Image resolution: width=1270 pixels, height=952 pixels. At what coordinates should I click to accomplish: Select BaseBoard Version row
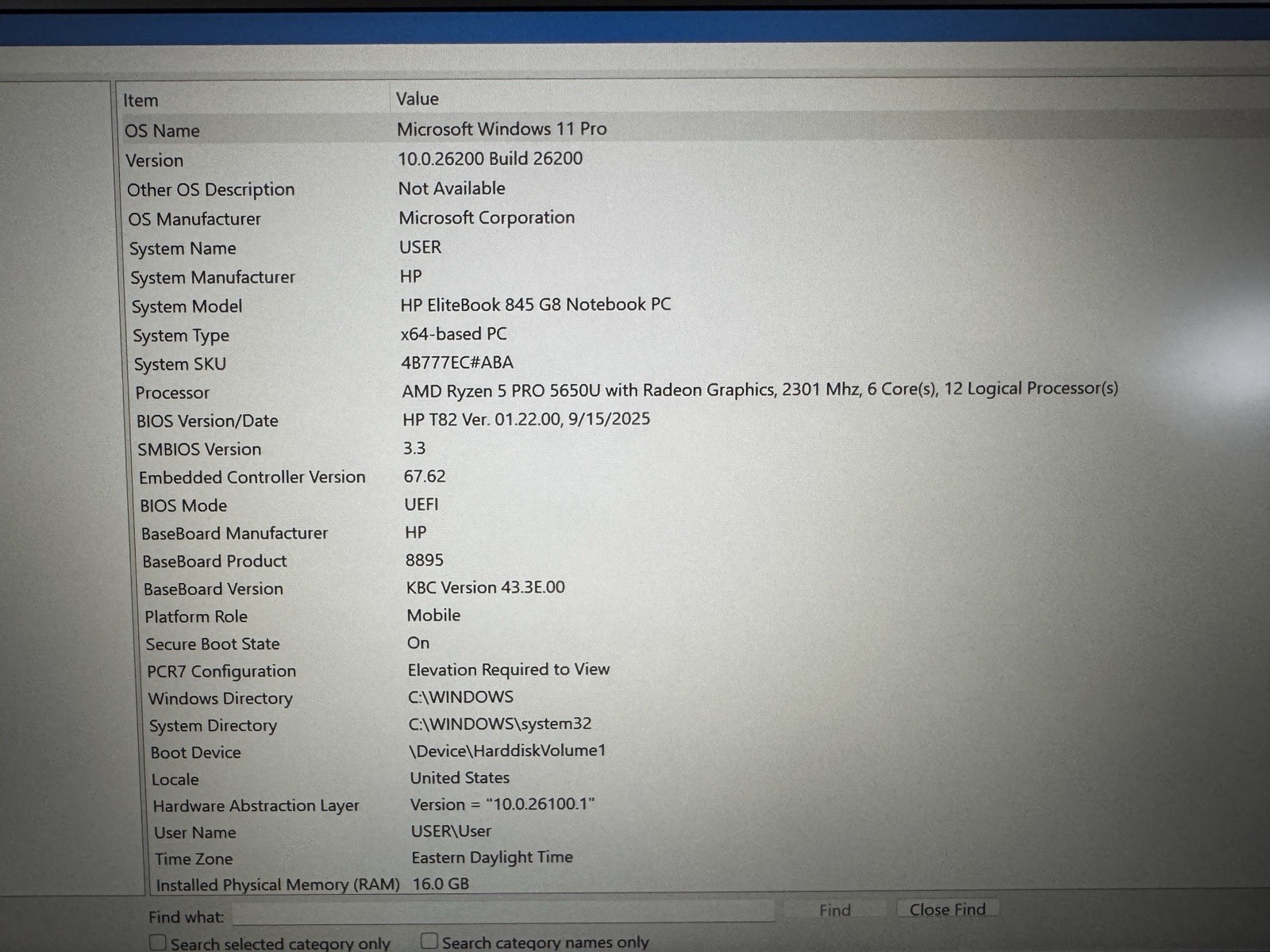(x=214, y=589)
